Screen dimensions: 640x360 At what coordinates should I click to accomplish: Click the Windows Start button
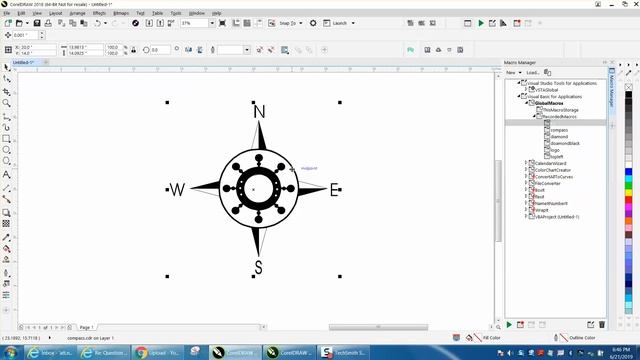(11, 352)
